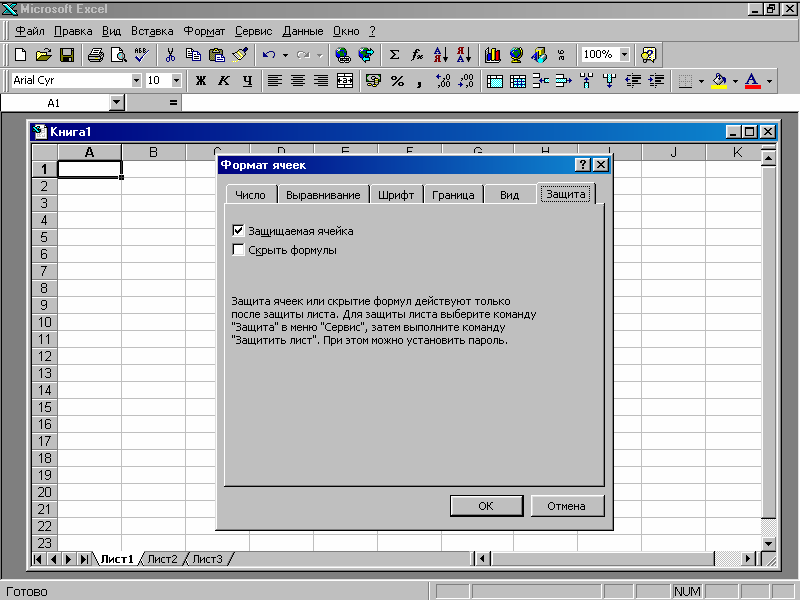The width and height of the screenshot is (800, 600).
Task: Launch the Chart Wizard icon
Action: point(492,55)
